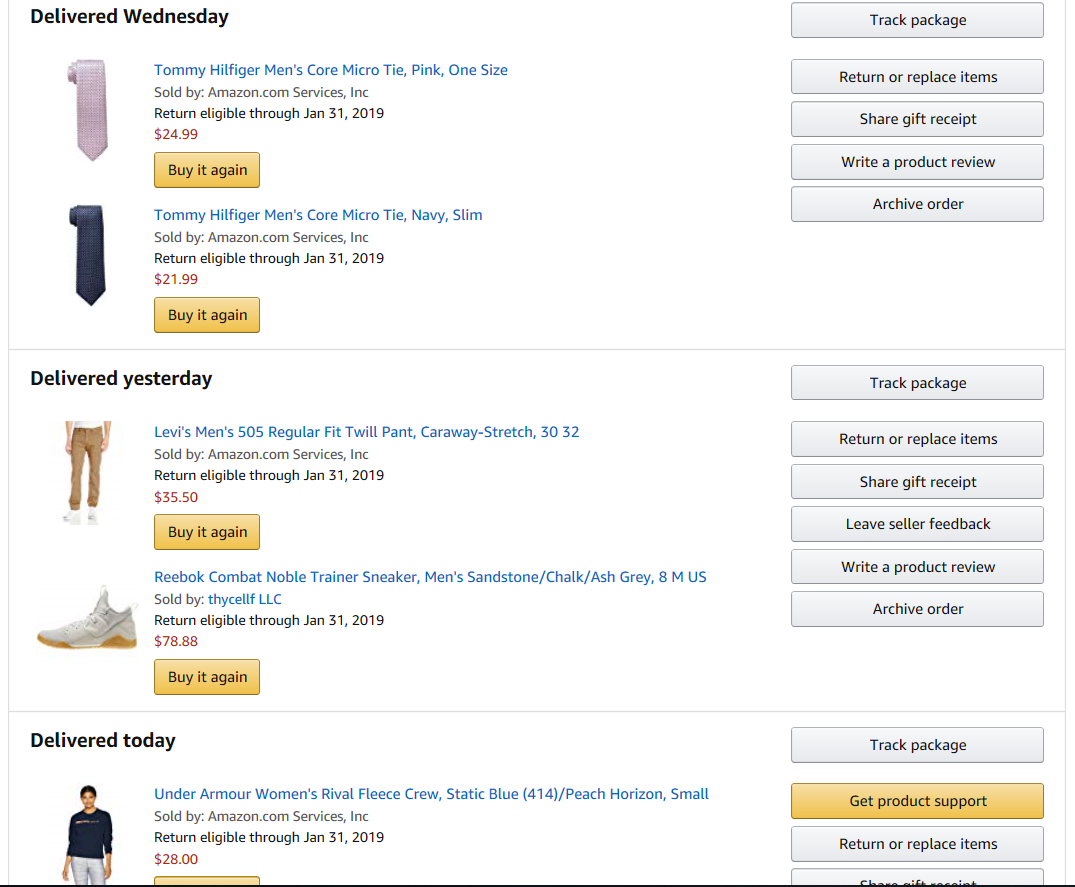
Task: Buy the Reebok sneaker again
Action: click(207, 677)
